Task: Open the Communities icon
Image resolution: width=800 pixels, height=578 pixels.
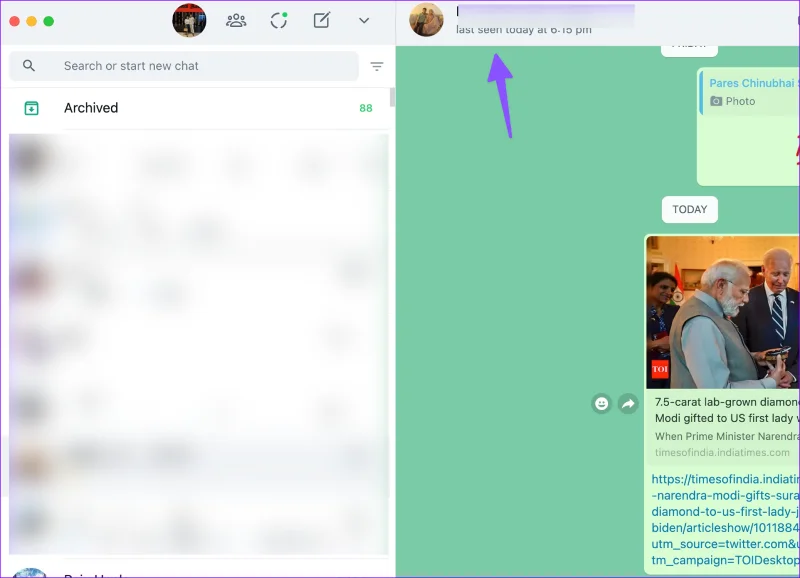Action: pyautogui.click(x=236, y=21)
